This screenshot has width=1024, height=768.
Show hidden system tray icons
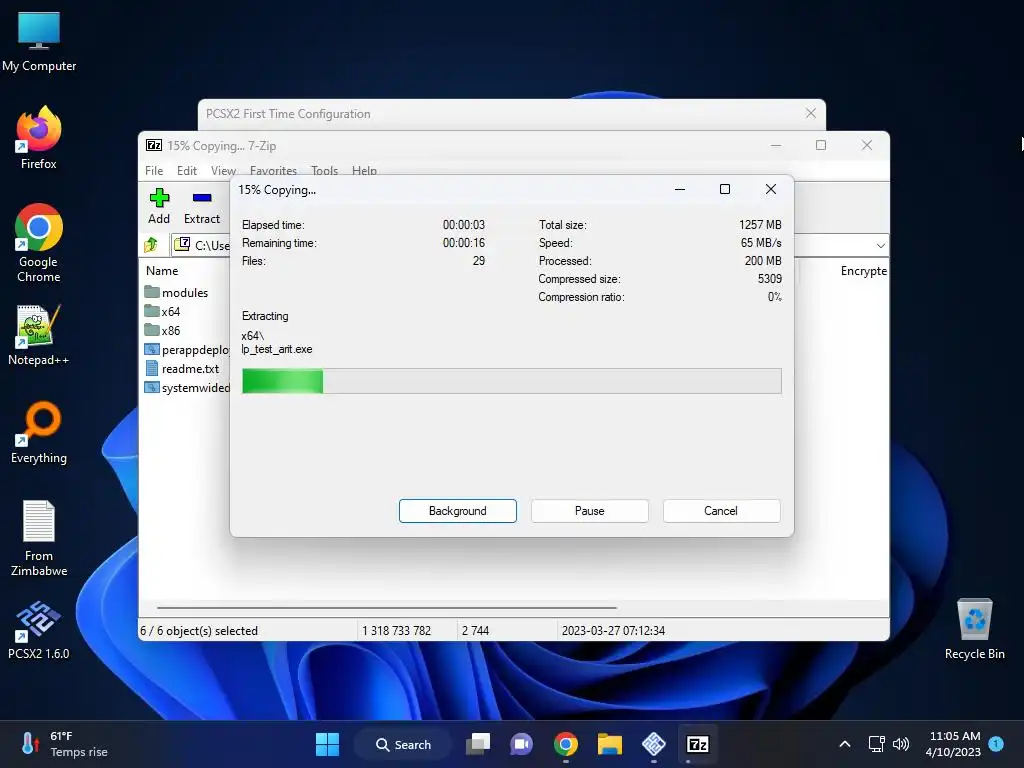pyautogui.click(x=844, y=744)
